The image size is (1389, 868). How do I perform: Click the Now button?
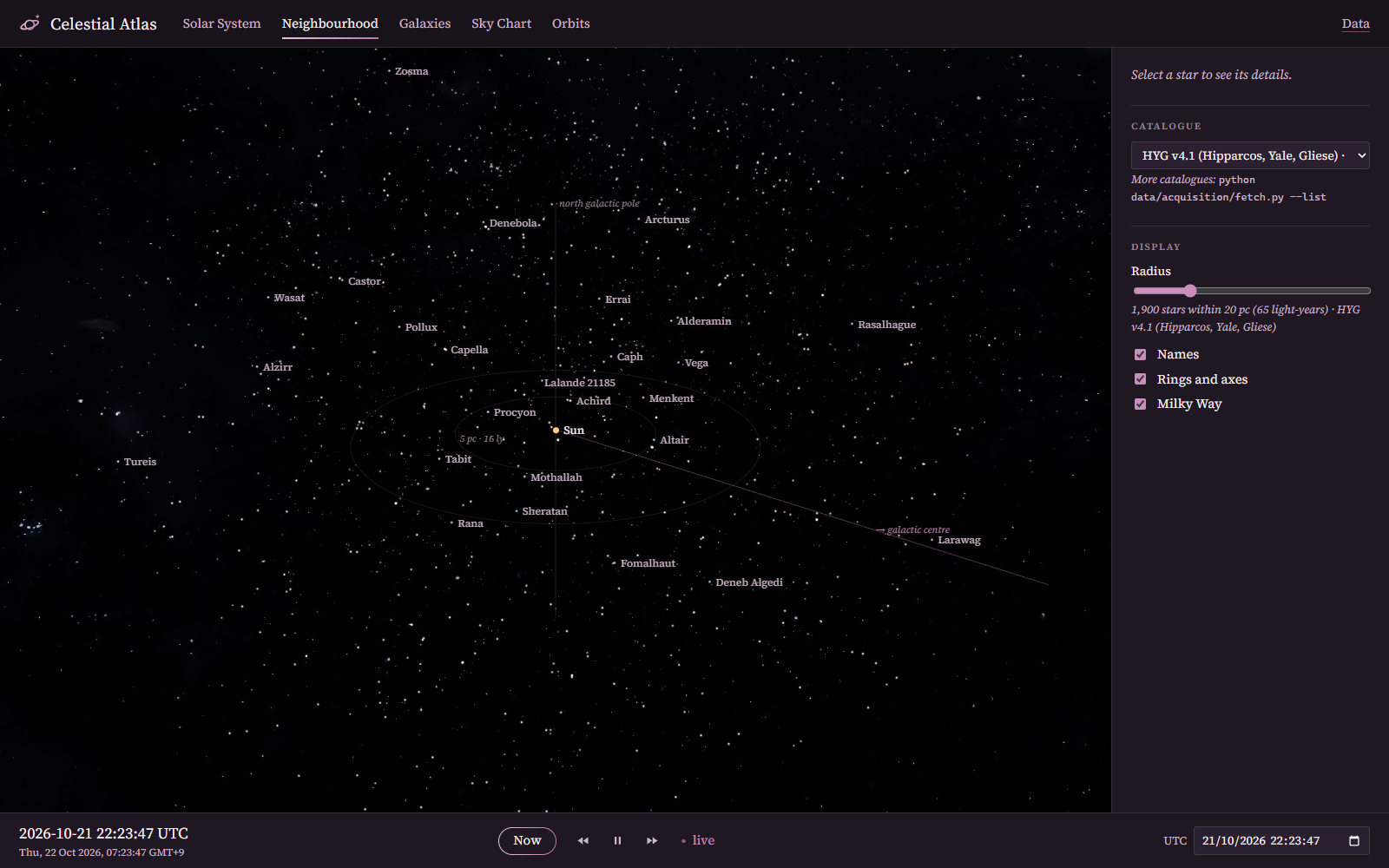point(527,840)
